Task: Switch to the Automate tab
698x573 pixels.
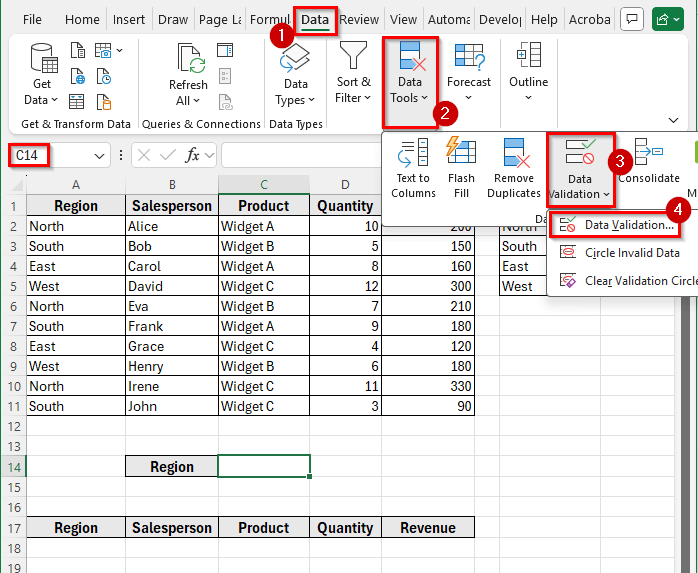Action: pyautogui.click(x=449, y=20)
